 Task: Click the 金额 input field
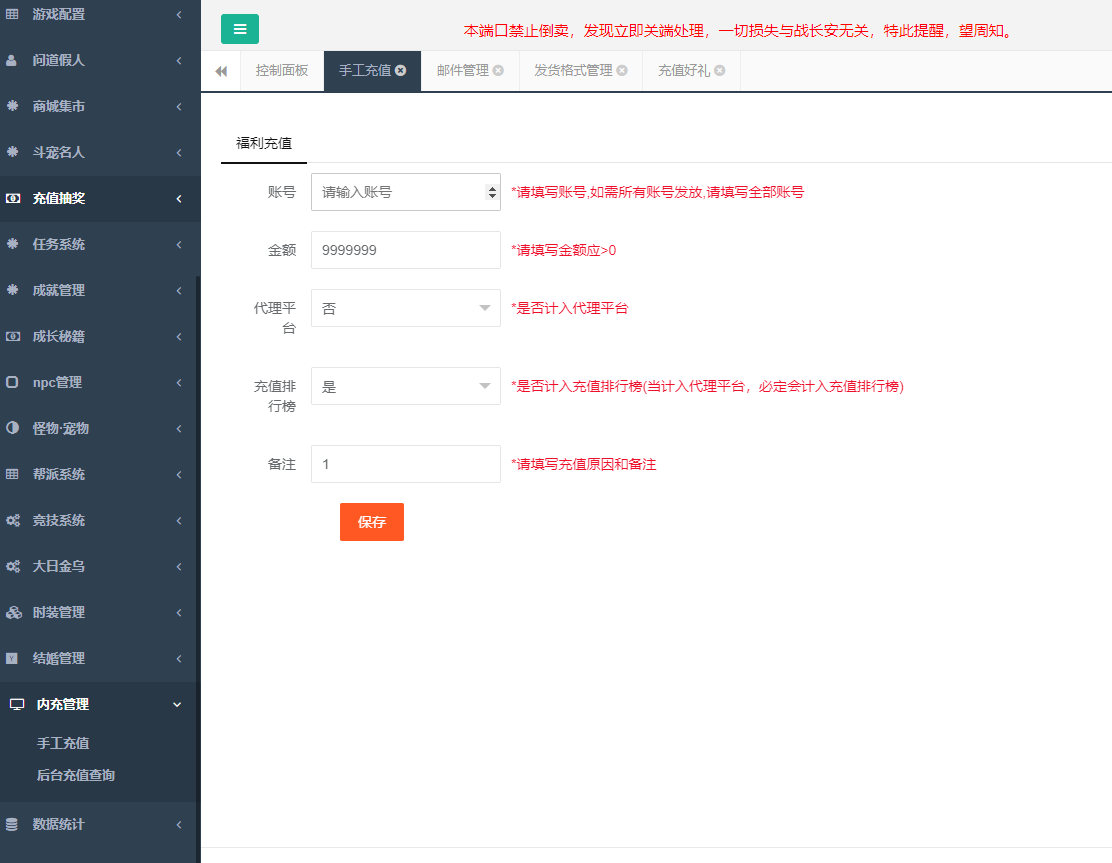click(x=405, y=250)
